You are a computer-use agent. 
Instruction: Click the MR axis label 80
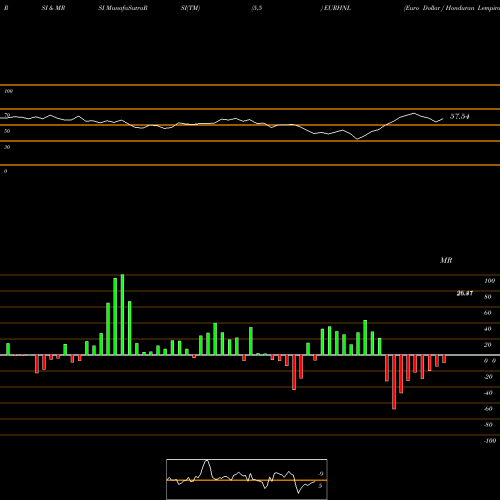tap(488, 297)
